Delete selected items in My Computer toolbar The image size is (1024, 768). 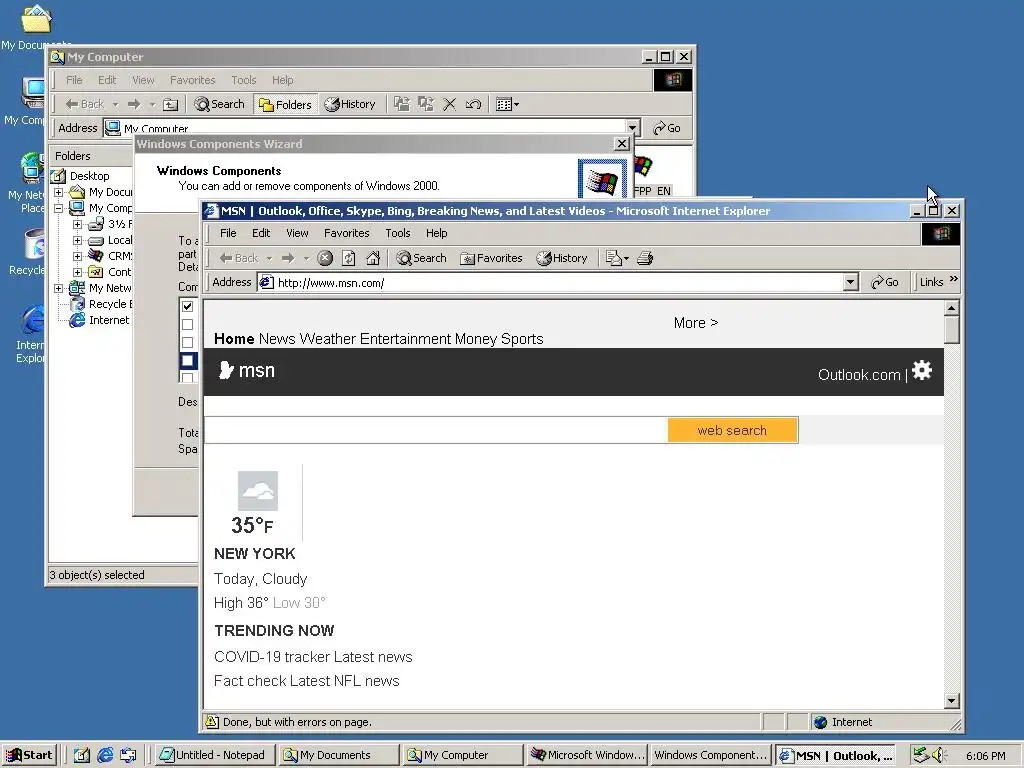[x=449, y=104]
